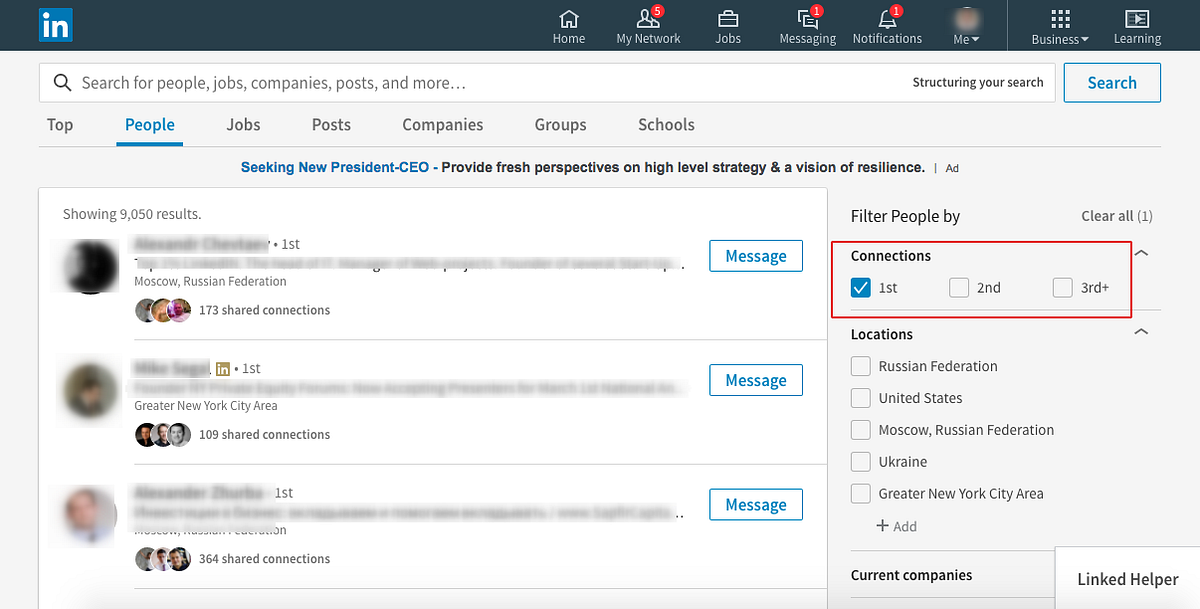Open My Network
This screenshot has height=609, width=1200.
648,25
